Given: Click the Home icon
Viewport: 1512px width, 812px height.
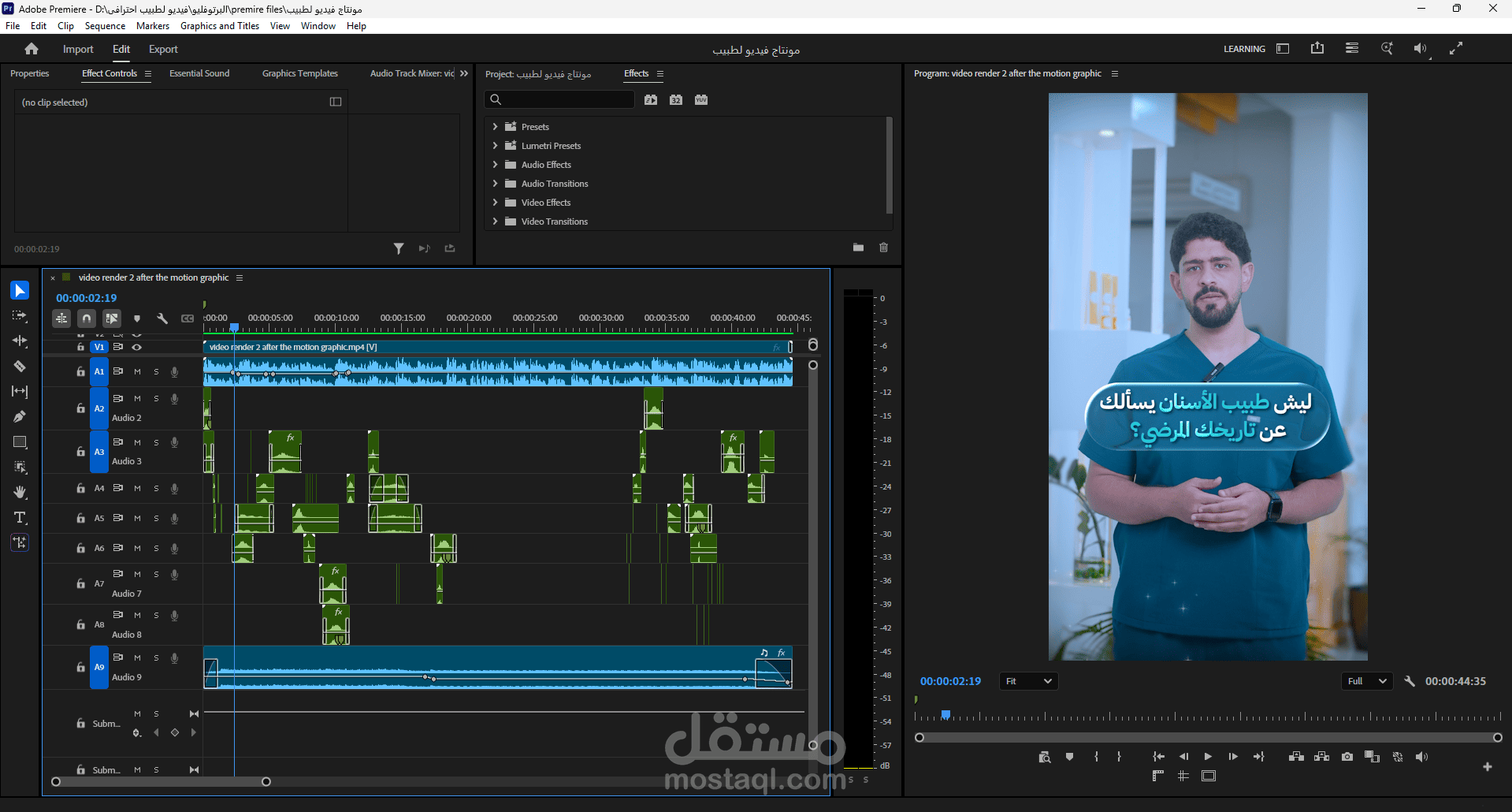Looking at the screenshot, I should 32,49.
